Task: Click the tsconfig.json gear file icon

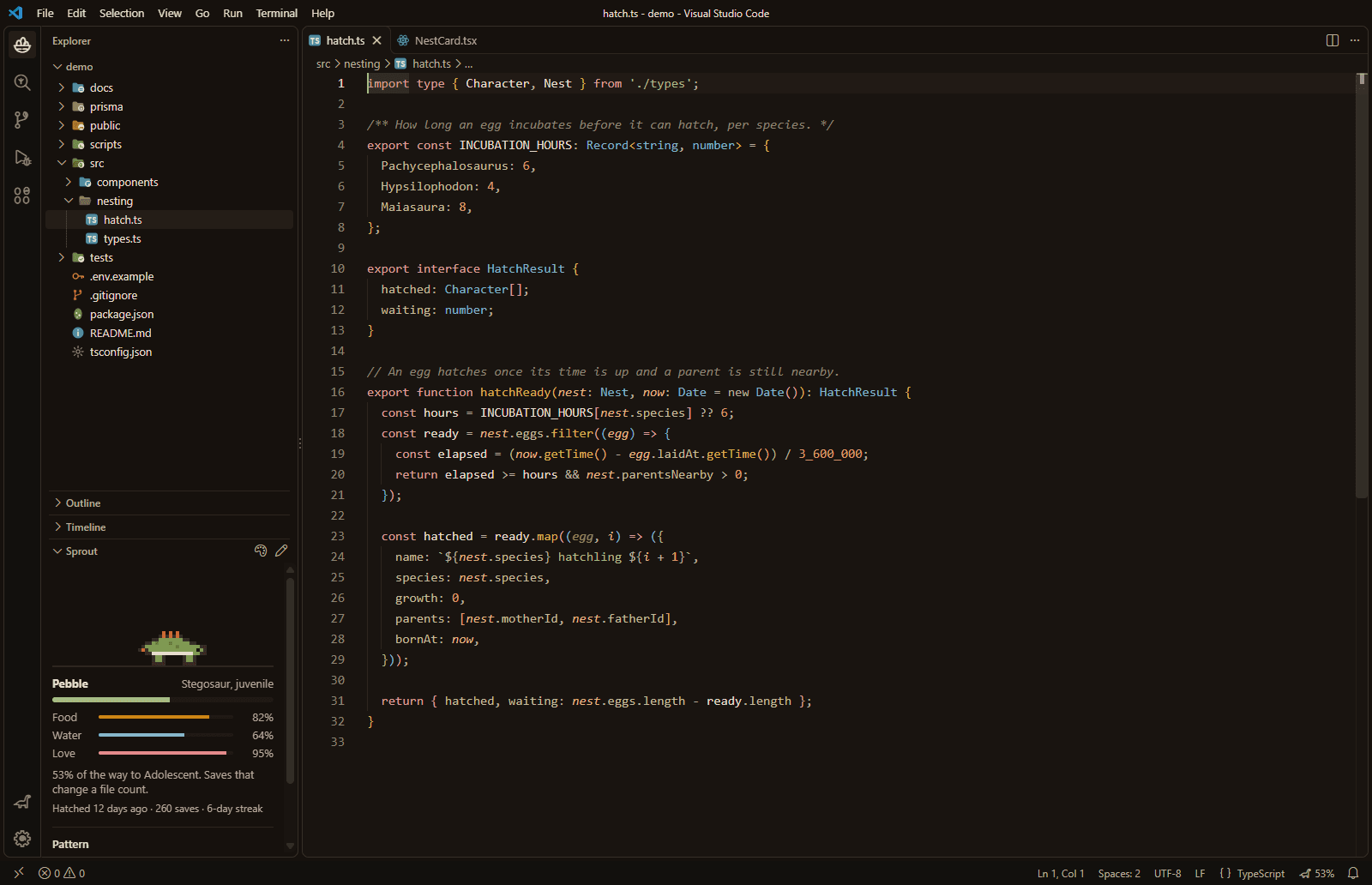Action: pyautogui.click(x=78, y=352)
